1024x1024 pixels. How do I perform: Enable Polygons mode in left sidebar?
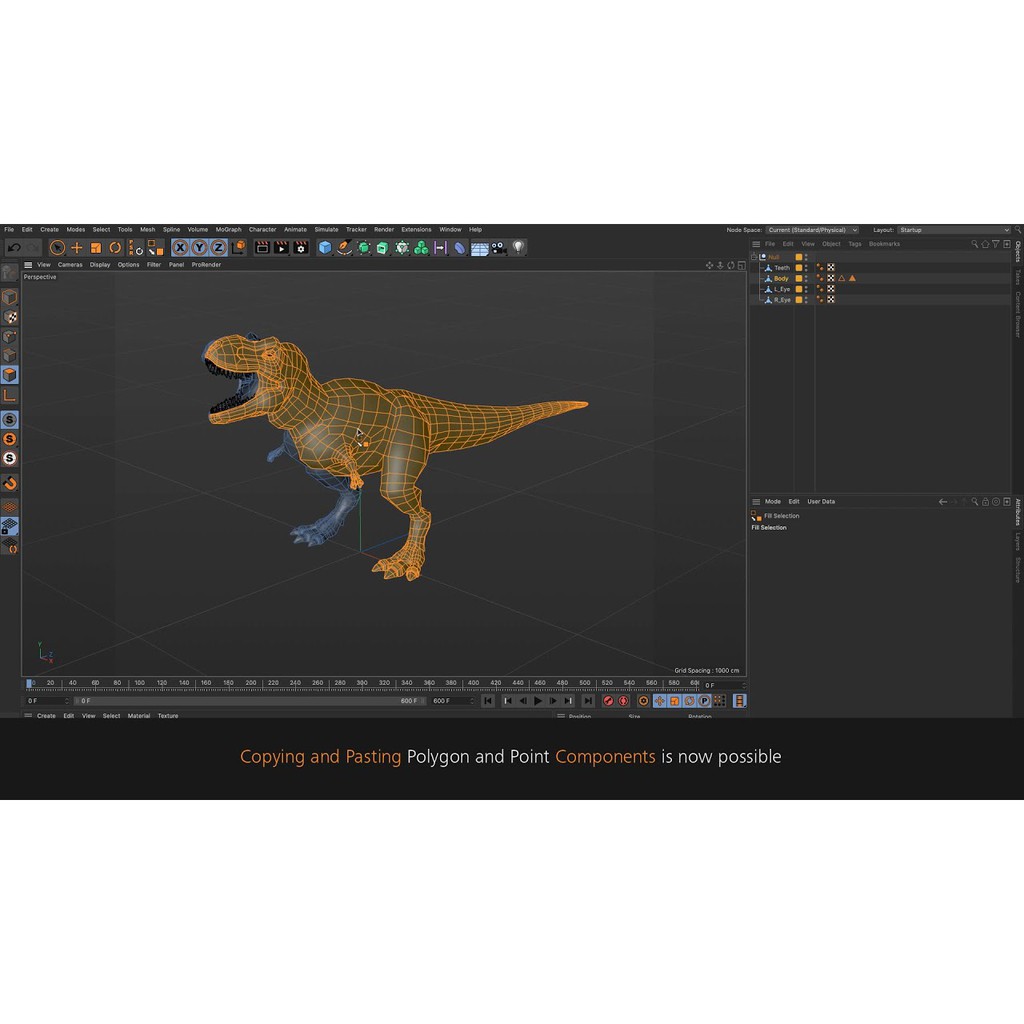[9, 375]
